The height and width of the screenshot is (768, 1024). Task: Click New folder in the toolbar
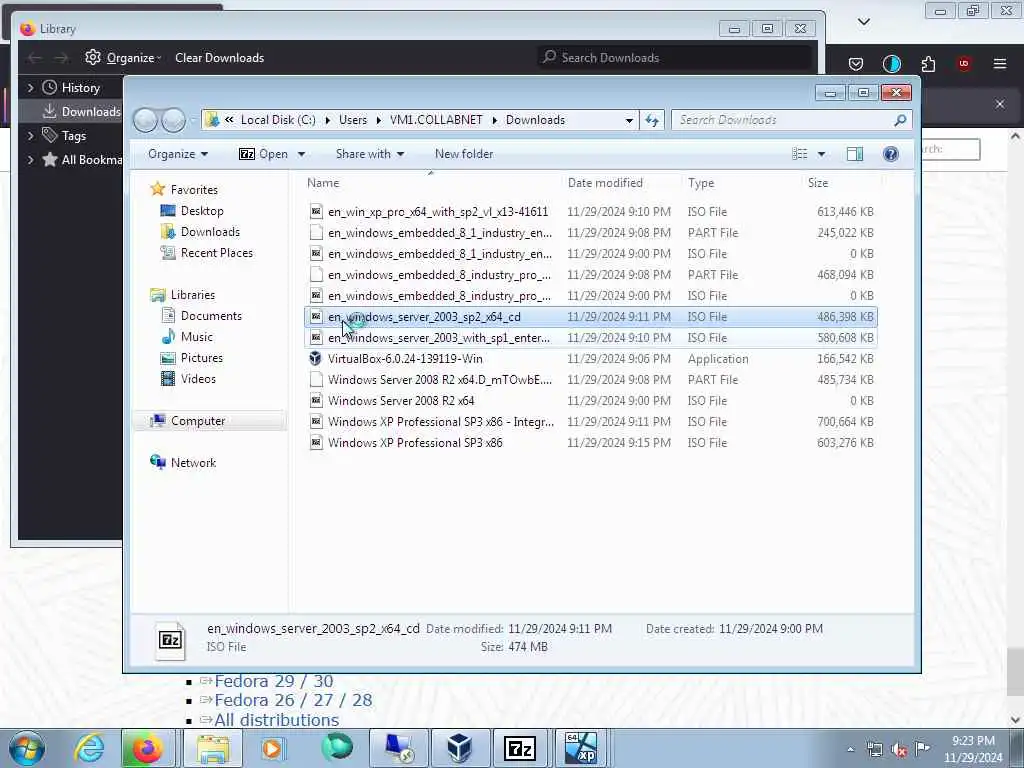point(464,154)
